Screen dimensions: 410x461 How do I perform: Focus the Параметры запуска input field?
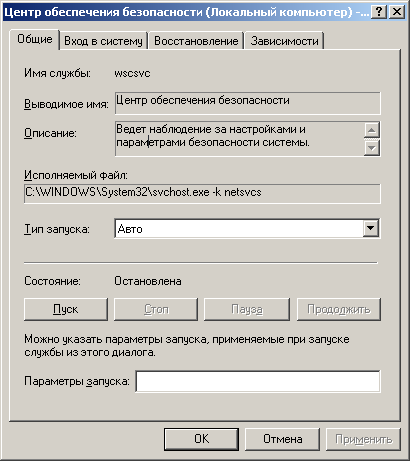pyautogui.click(x=258, y=381)
